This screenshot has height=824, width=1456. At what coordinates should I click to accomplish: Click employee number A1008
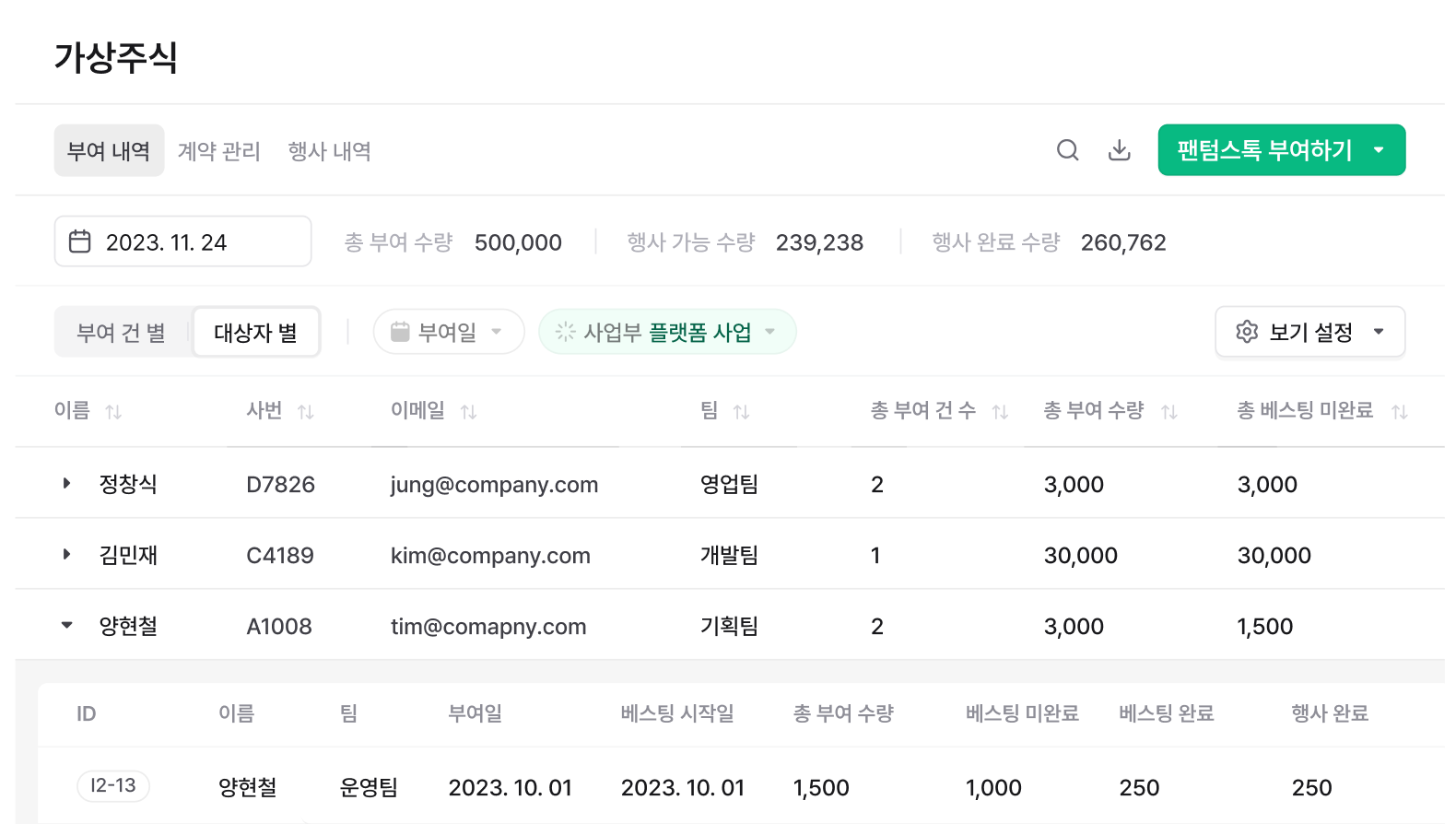pyautogui.click(x=279, y=626)
